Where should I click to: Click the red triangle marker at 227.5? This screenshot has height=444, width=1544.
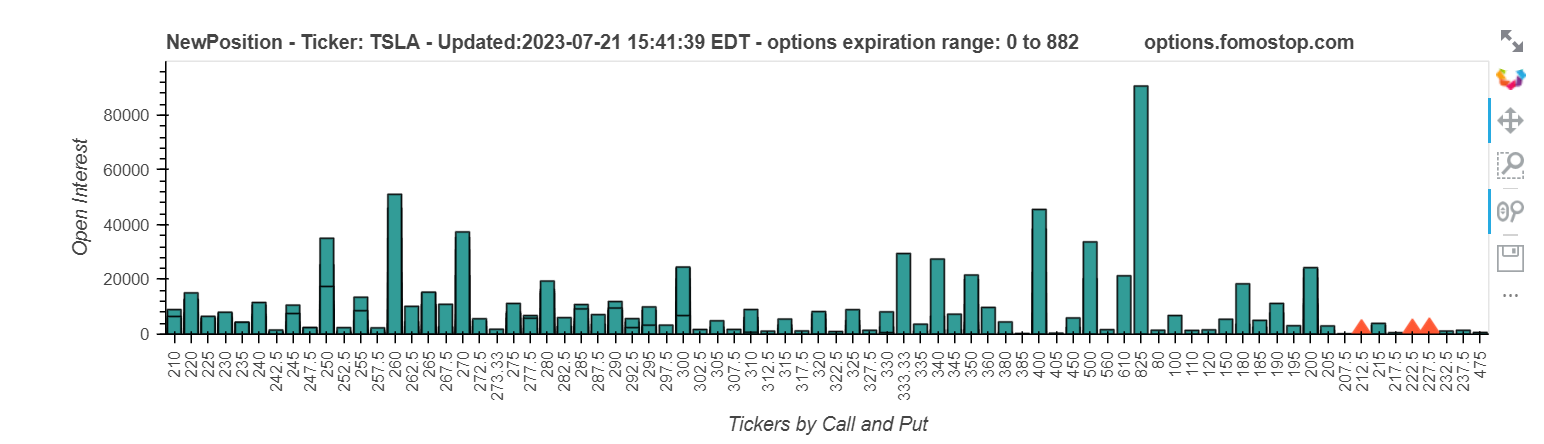pos(1429,327)
